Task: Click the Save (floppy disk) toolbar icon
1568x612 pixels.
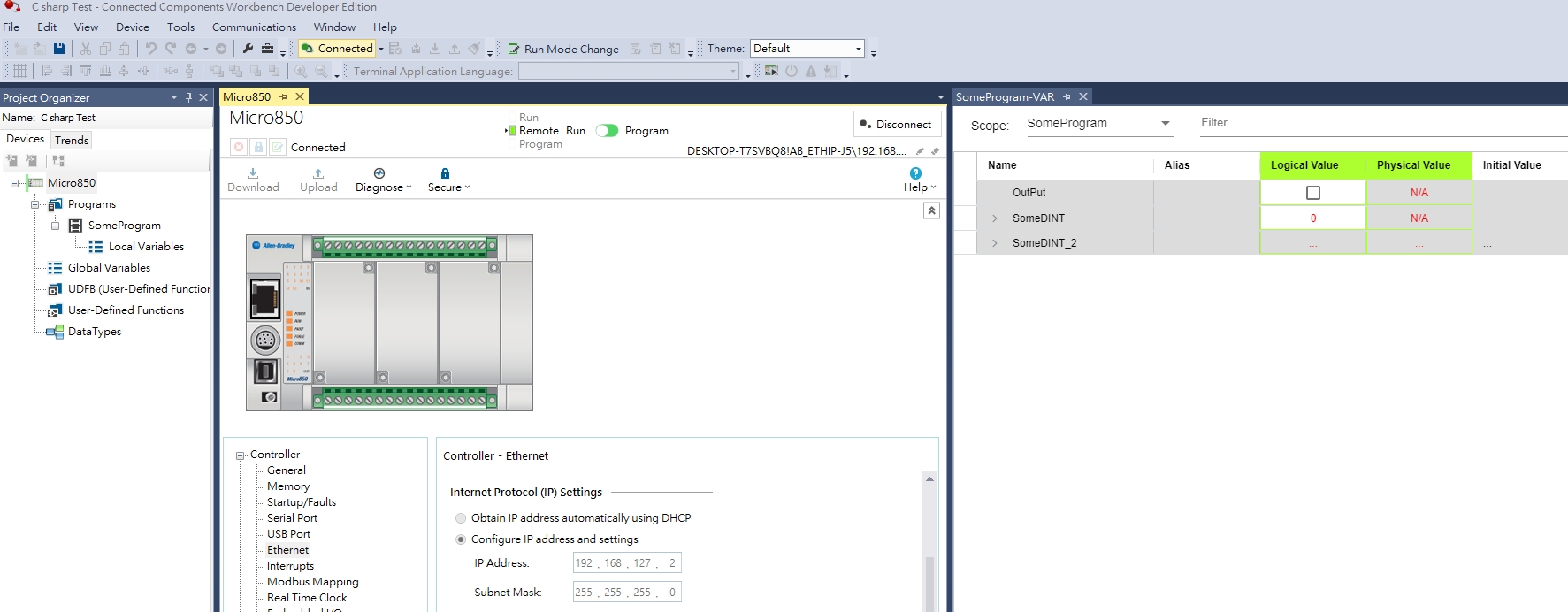Action: (59, 49)
